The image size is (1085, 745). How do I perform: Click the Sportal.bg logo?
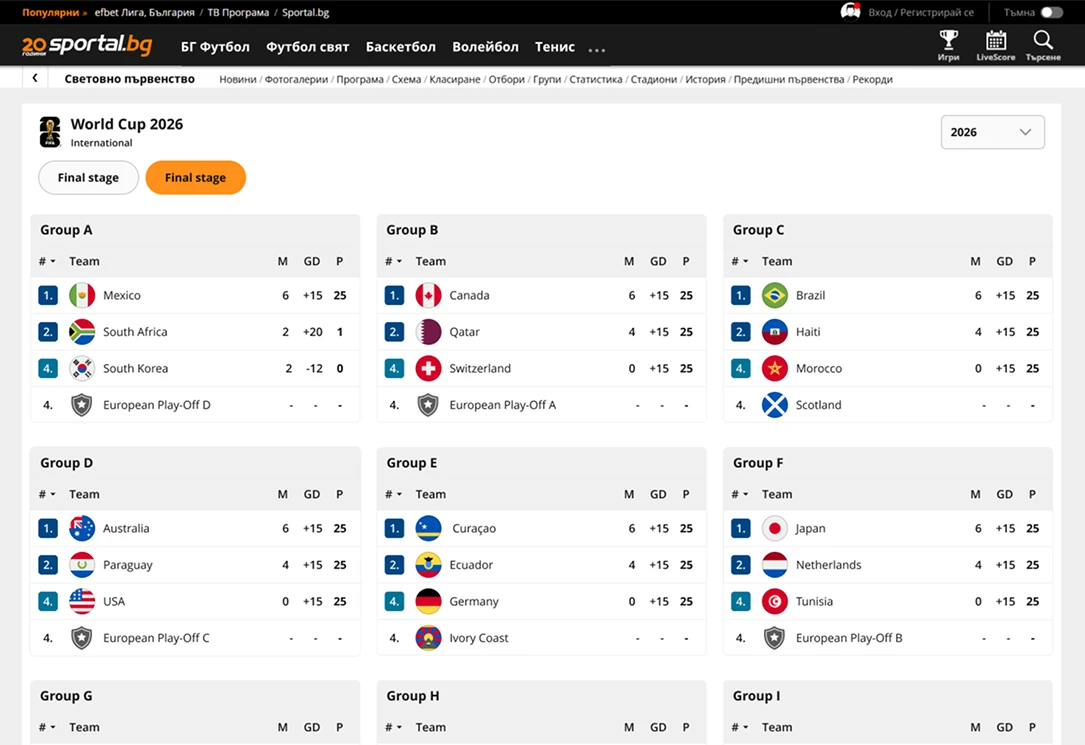point(87,46)
